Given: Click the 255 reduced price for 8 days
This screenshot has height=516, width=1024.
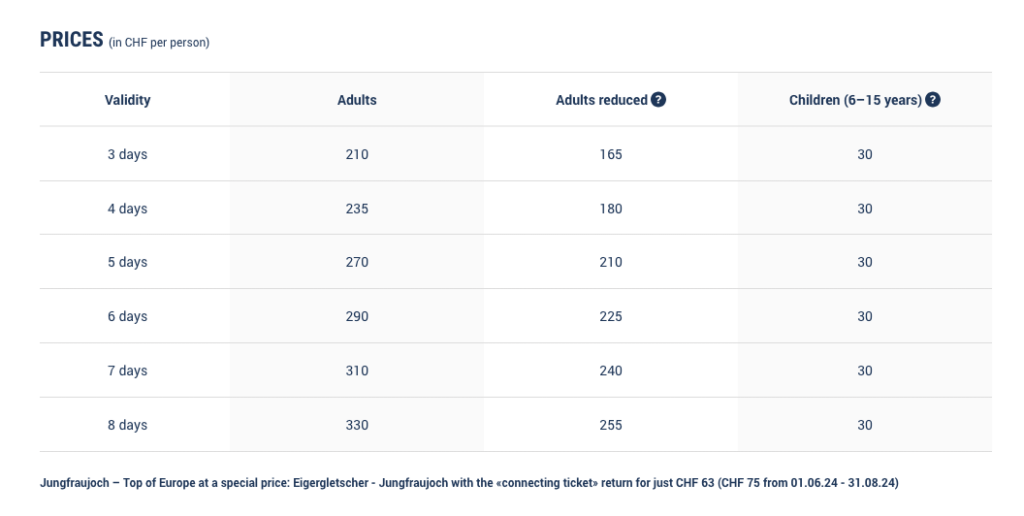Looking at the screenshot, I should tap(611, 425).
